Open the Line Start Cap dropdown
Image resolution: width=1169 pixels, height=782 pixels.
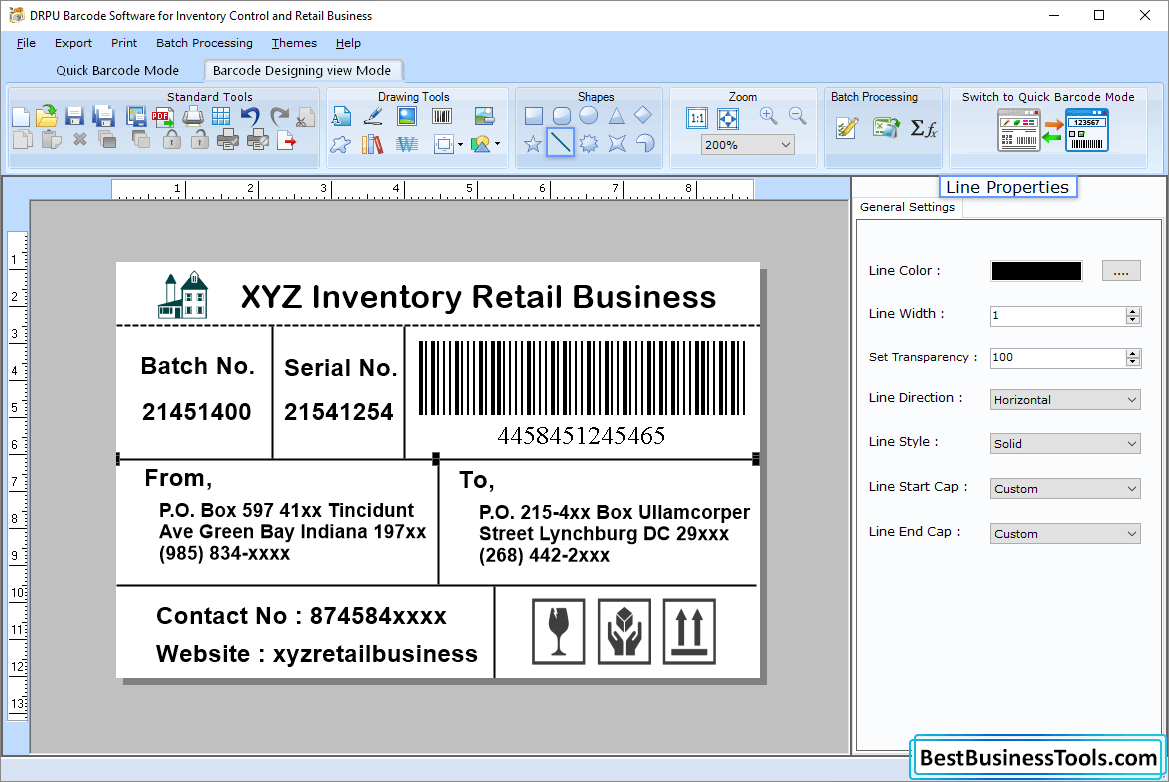(1065, 489)
